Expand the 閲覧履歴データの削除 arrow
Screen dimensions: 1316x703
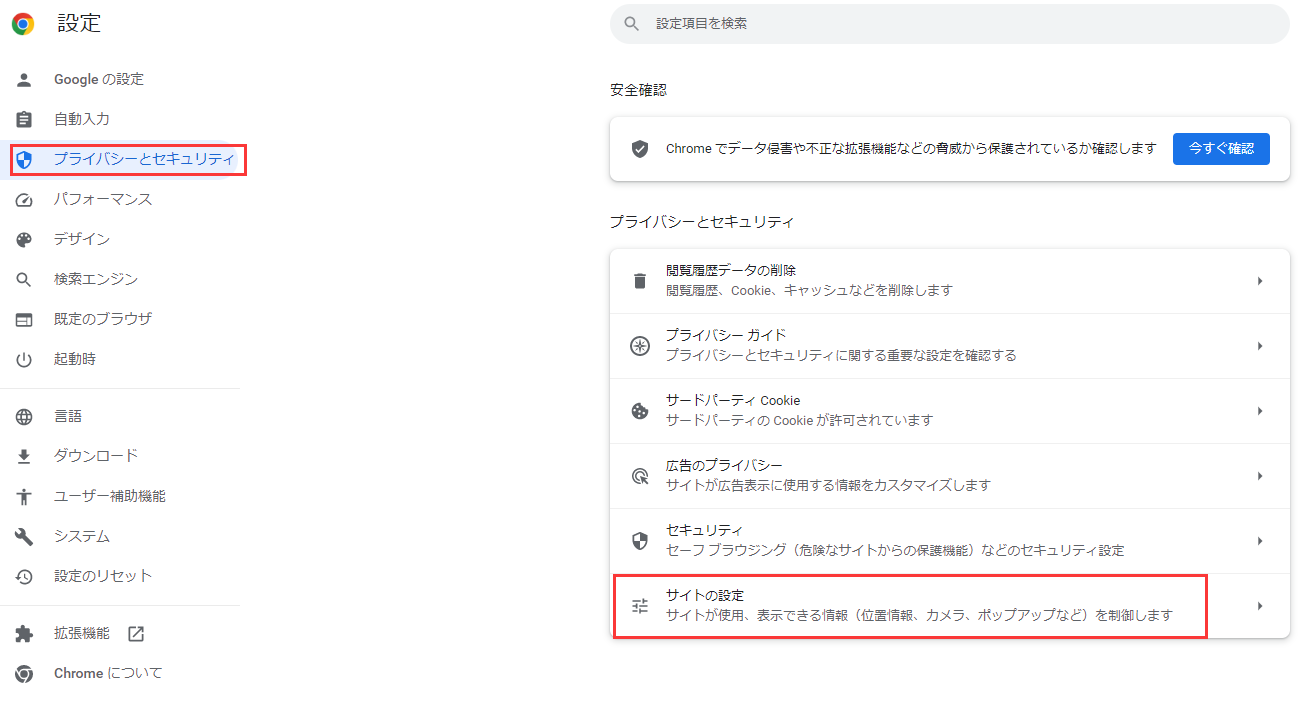click(x=1260, y=280)
